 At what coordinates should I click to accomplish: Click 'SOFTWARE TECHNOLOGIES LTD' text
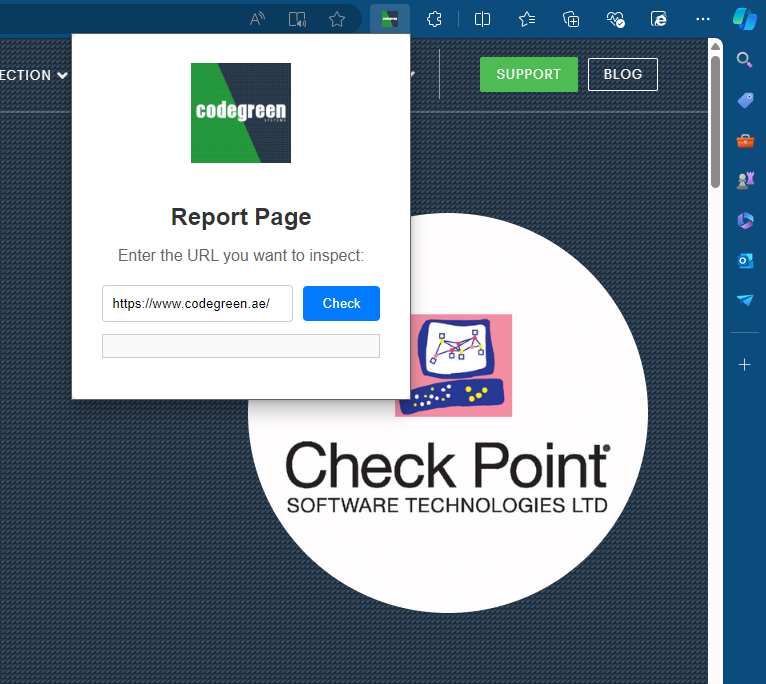pos(447,505)
